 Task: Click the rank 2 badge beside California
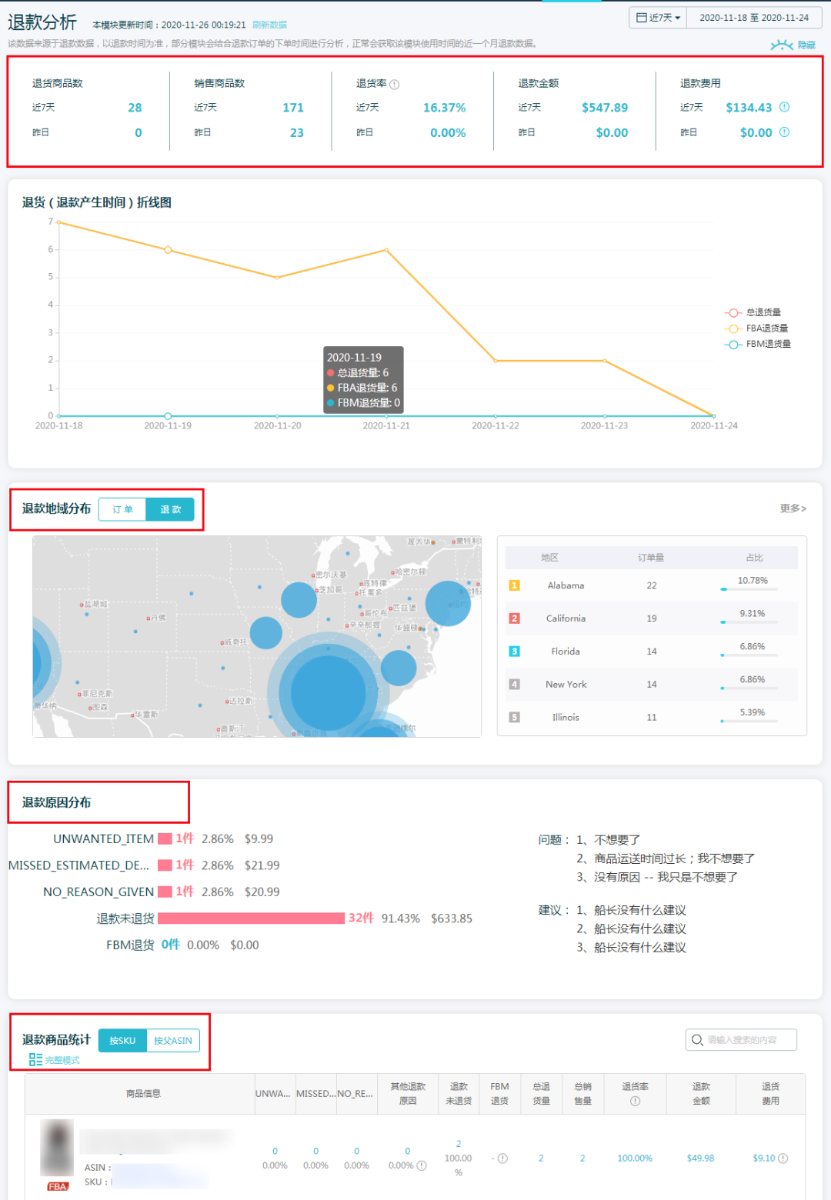[515, 618]
